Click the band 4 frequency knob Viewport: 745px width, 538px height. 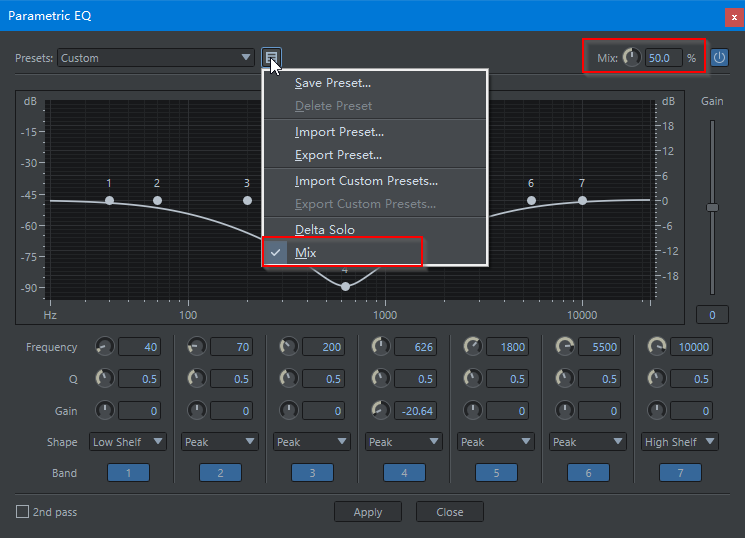click(381, 347)
